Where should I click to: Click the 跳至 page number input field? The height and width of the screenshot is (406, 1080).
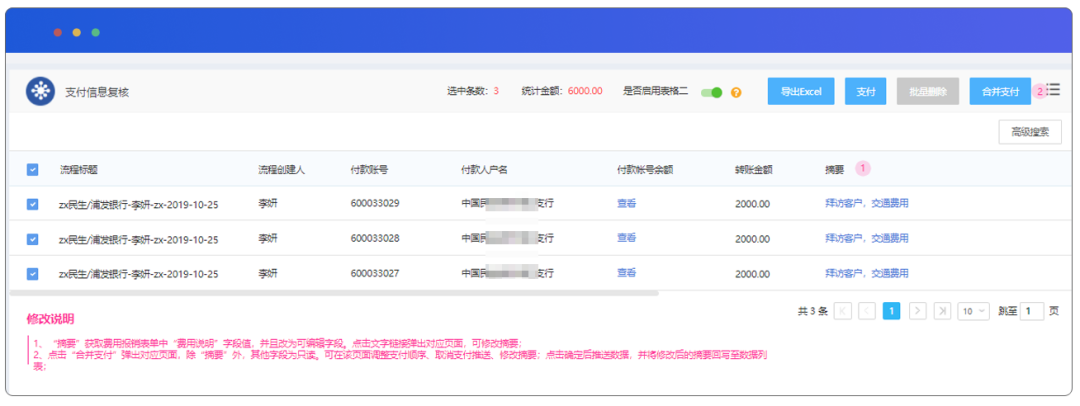[1032, 311]
